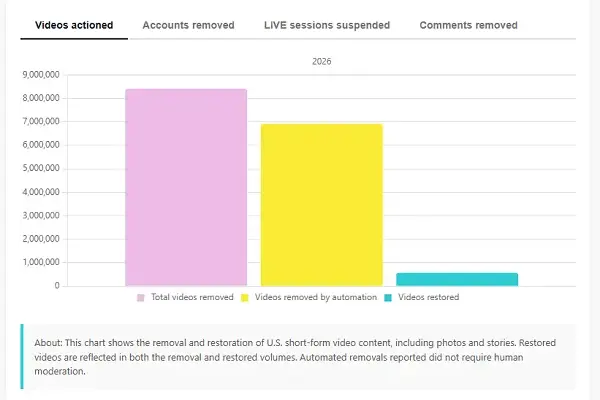Screen dimensions: 600x400
Task: Click the 1,000,000 axis label
Action: [41, 262]
